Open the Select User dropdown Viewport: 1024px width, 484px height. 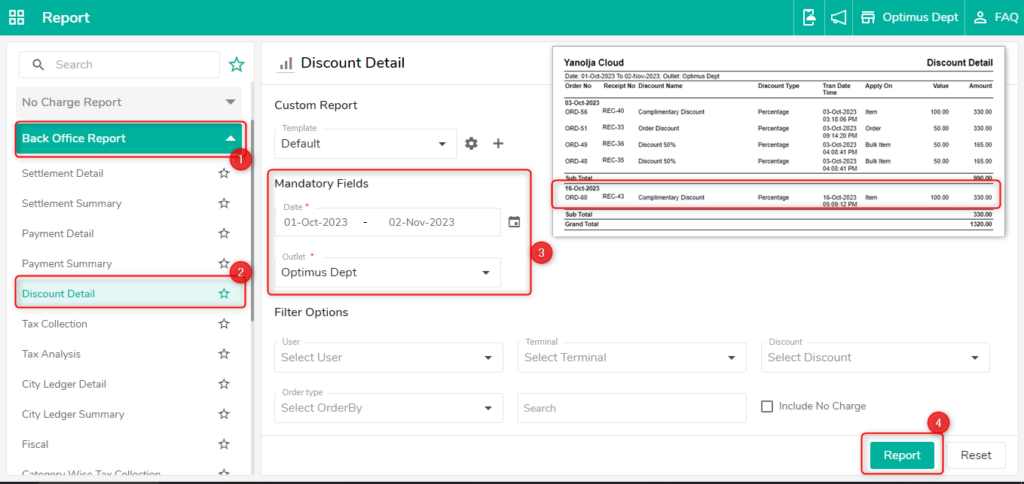click(389, 357)
